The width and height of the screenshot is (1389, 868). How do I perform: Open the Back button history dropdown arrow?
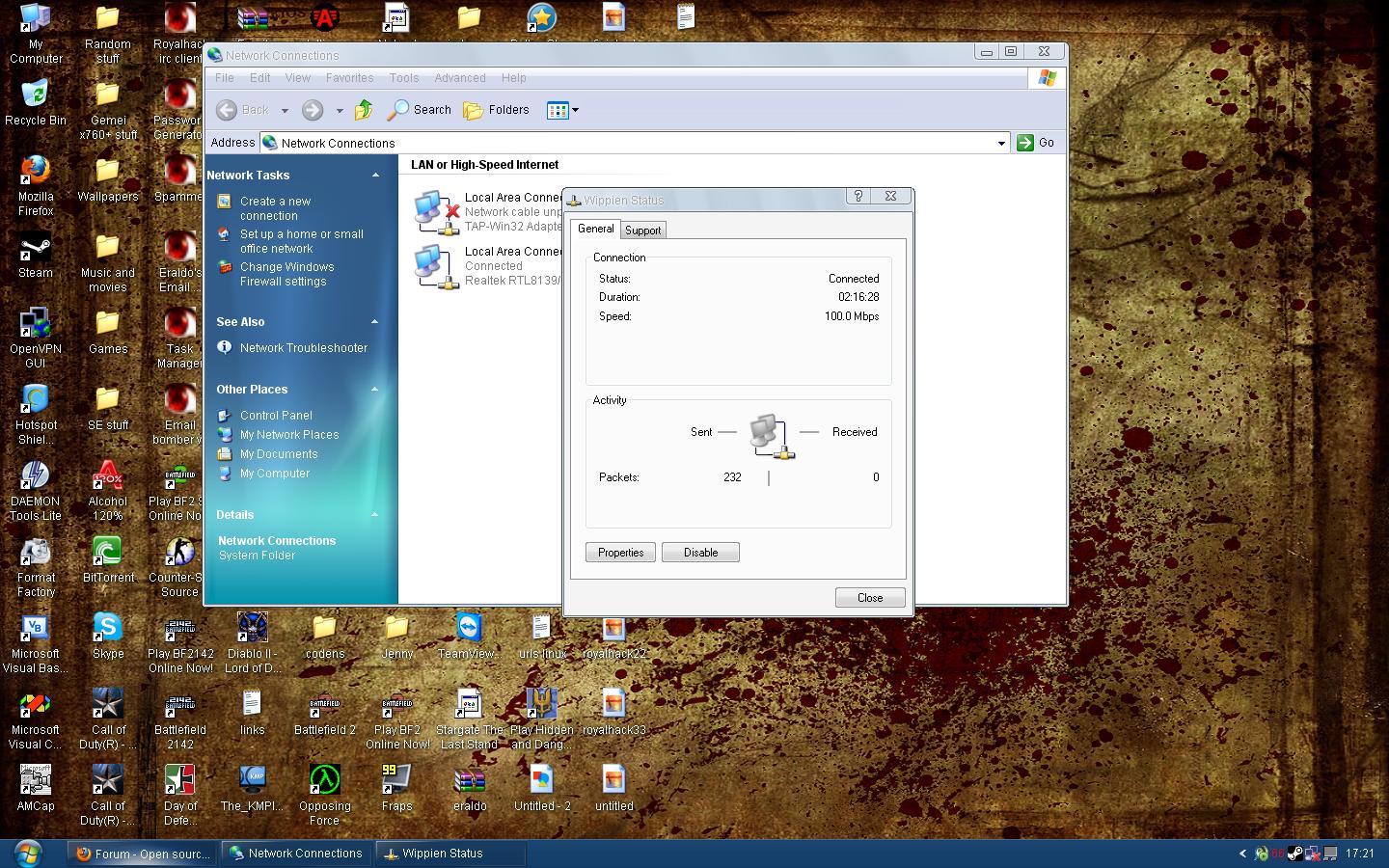click(285, 111)
